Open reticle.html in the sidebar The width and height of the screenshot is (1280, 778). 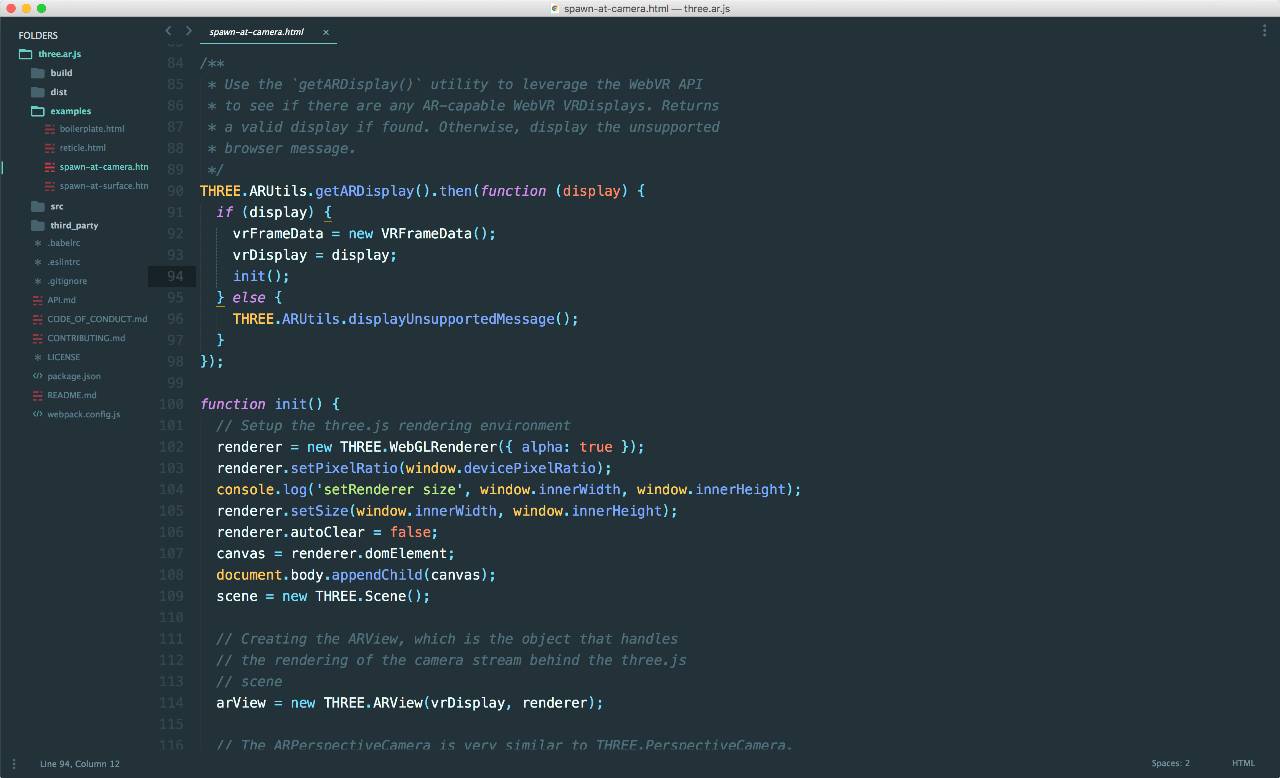point(82,148)
